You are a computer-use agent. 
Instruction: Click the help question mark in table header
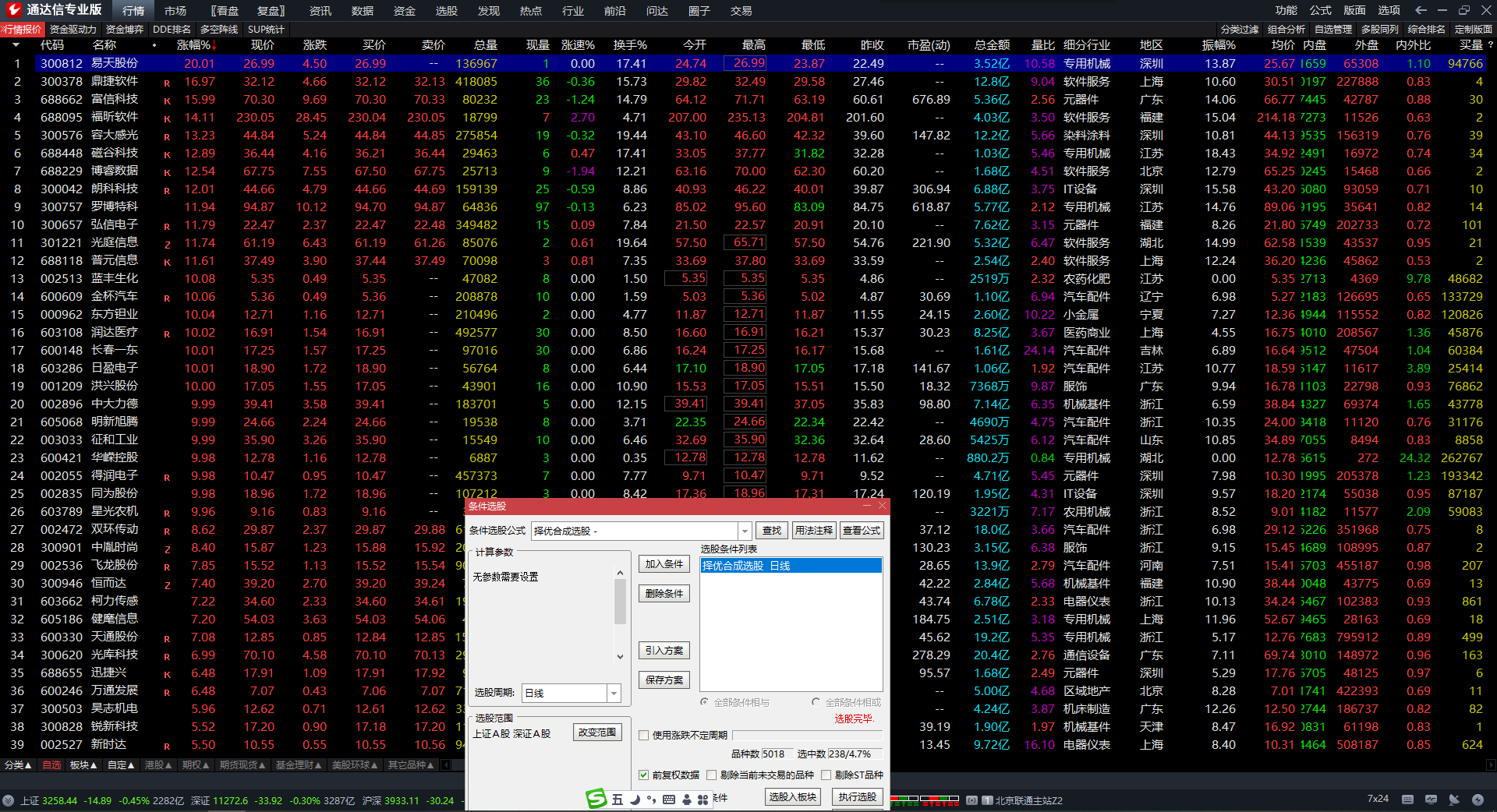[1490, 45]
